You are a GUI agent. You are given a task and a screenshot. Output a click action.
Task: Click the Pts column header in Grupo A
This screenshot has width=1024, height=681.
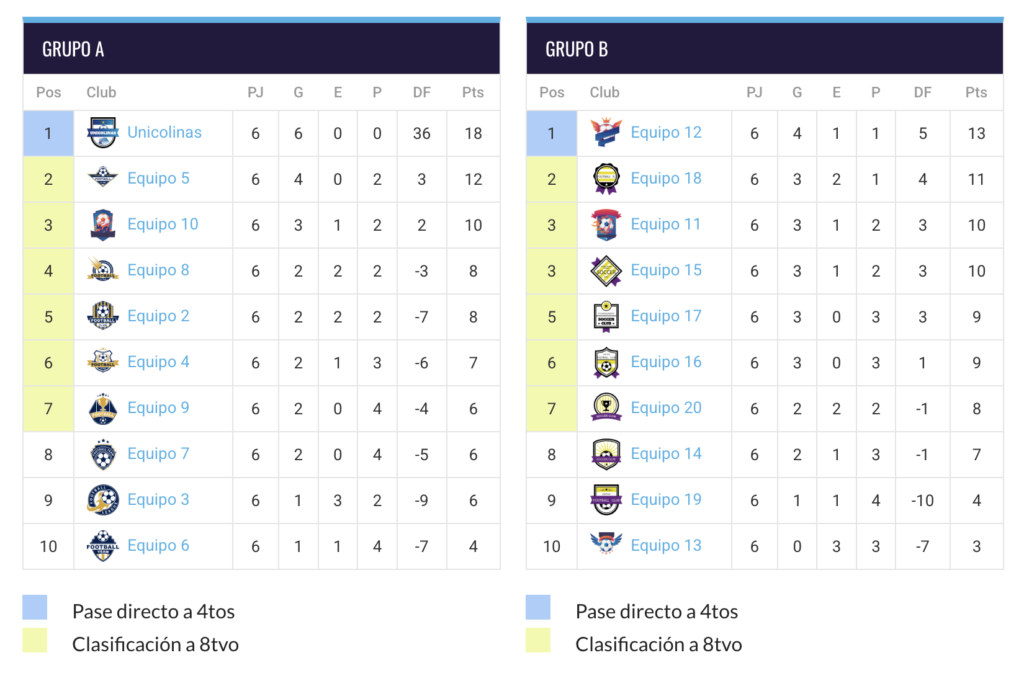(x=473, y=92)
